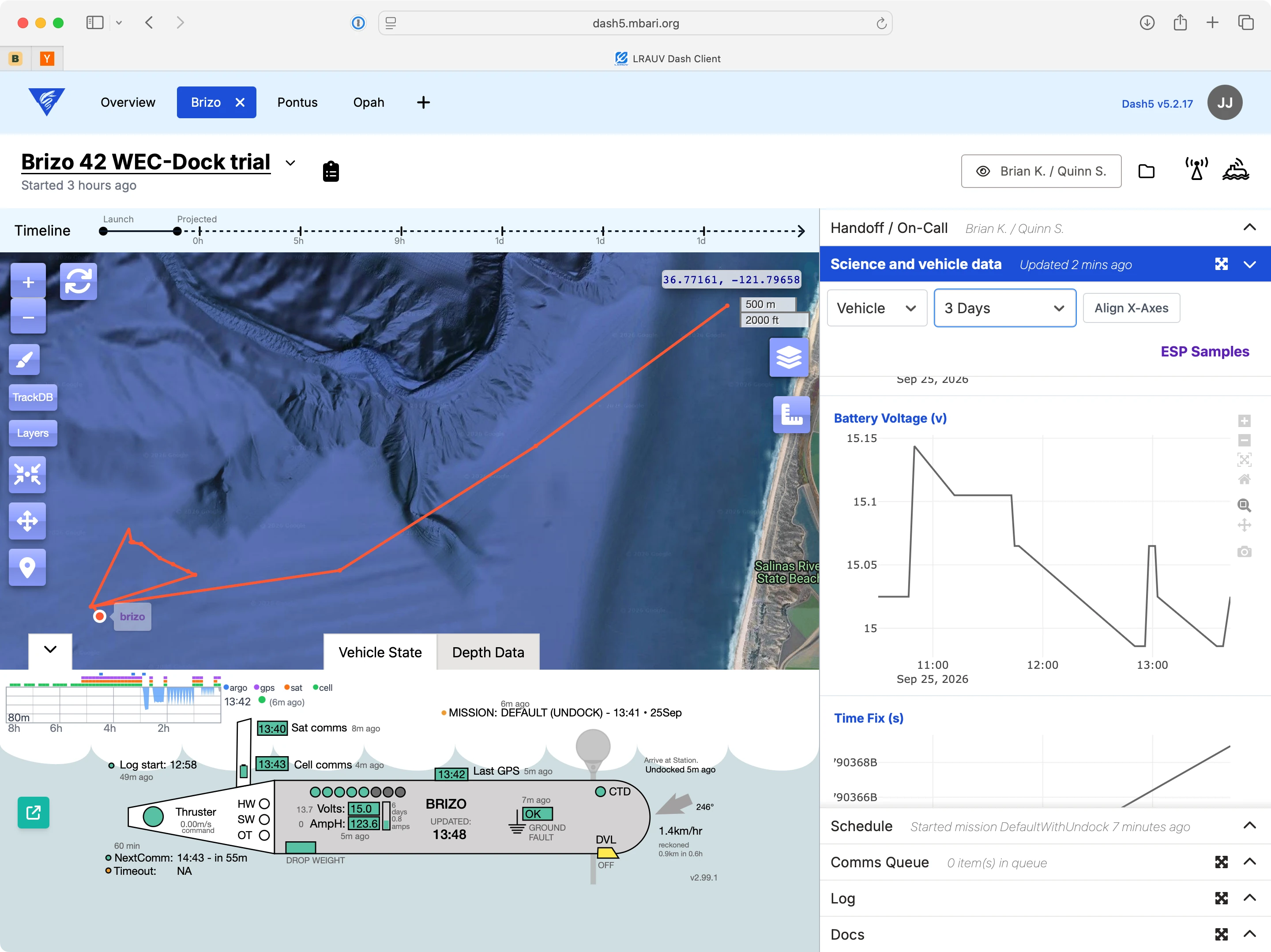
Task: Select the Vehicle State tab
Action: point(380,652)
